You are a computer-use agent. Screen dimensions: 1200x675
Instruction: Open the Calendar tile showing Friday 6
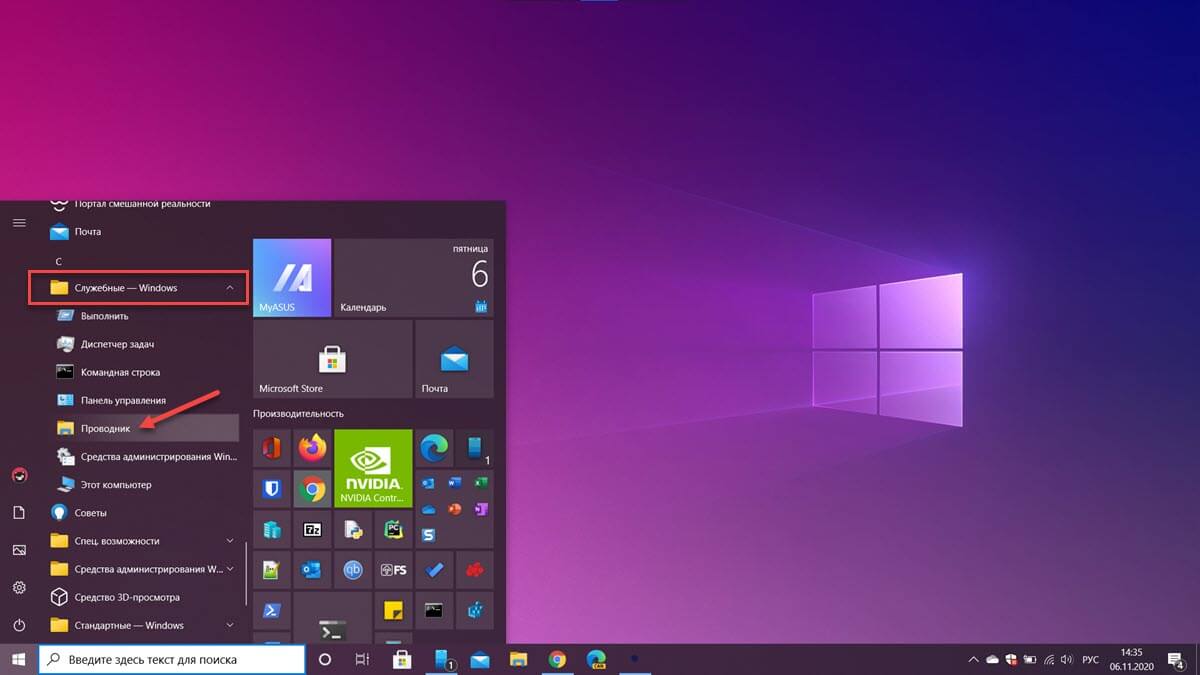coord(414,278)
